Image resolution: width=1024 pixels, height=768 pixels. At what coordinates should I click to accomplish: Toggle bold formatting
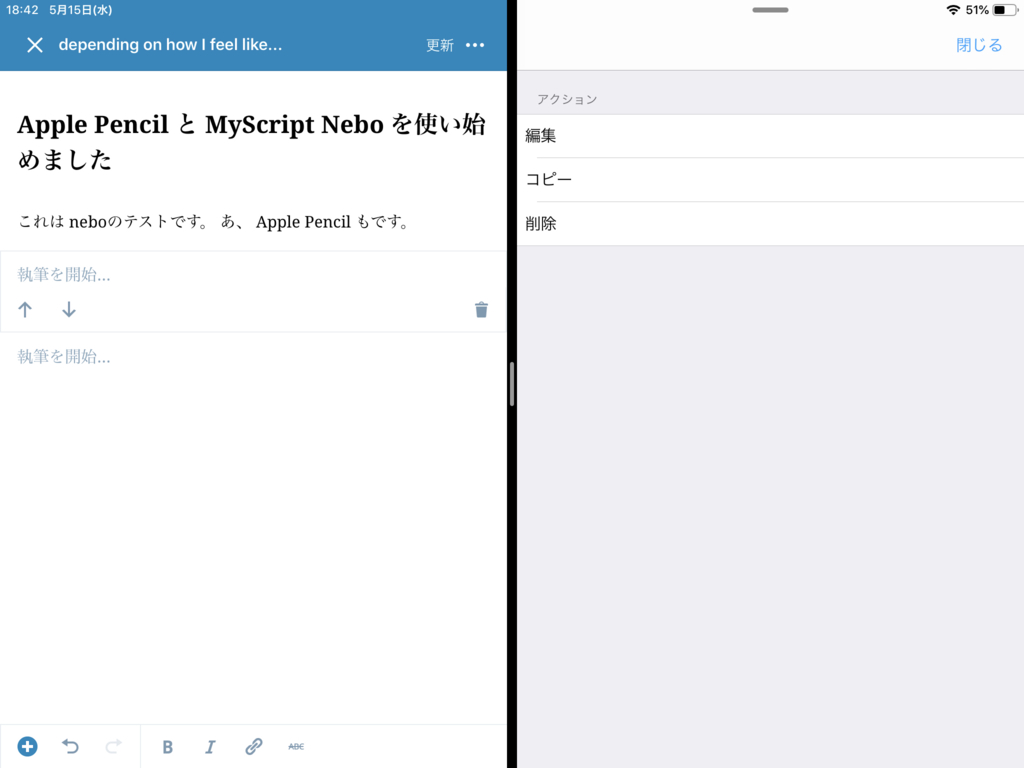pyautogui.click(x=167, y=746)
